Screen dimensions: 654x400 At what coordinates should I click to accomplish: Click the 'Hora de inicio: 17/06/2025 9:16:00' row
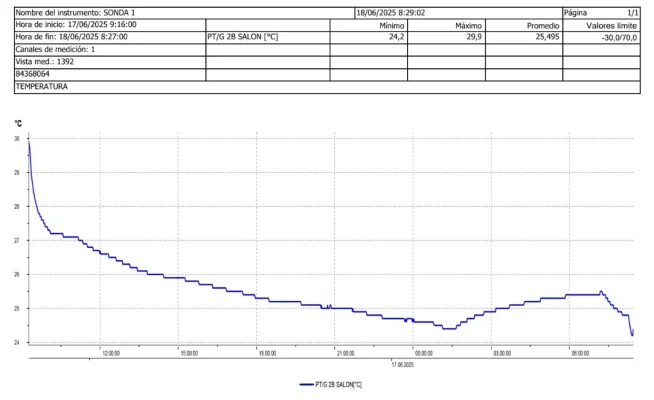click(x=110, y=25)
